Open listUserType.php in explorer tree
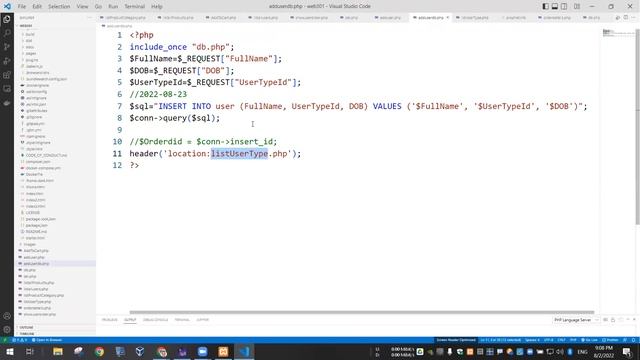The height and width of the screenshot is (360, 640). 37,302
